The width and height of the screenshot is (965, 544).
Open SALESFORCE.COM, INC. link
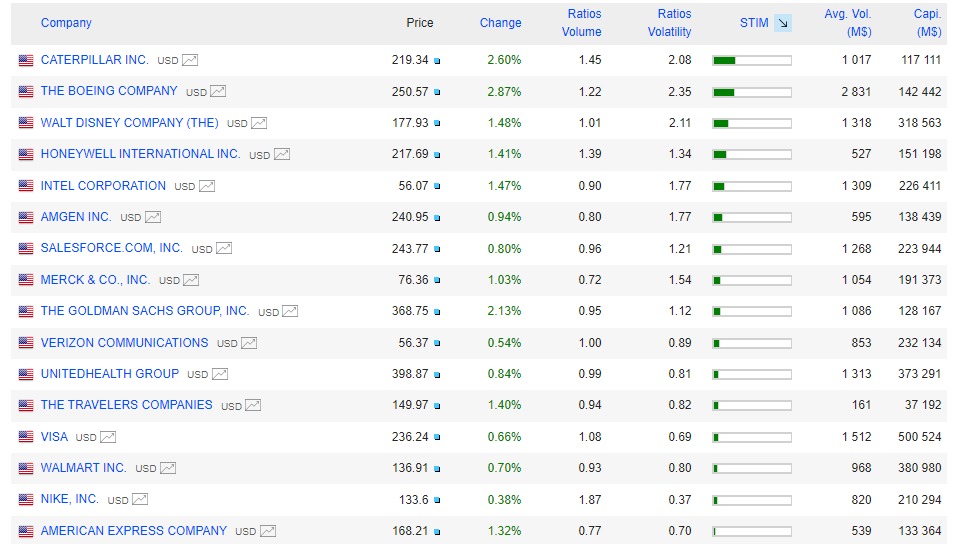click(x=111, y=248)
